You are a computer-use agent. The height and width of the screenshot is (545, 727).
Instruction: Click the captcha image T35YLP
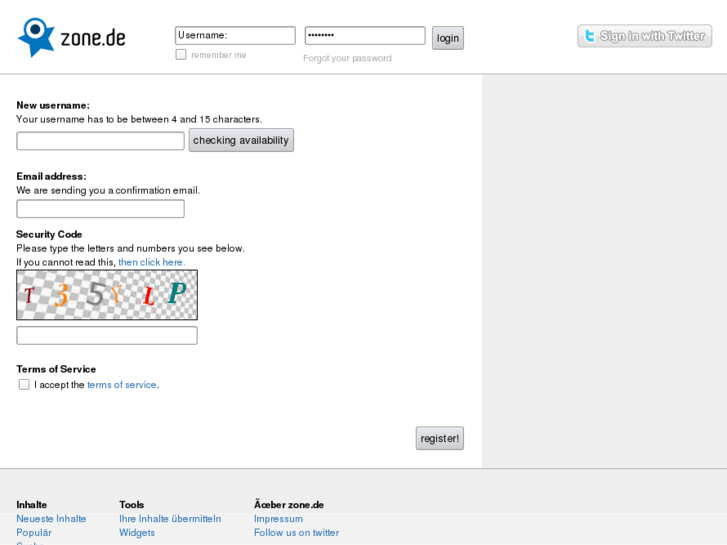pos(107,295)
